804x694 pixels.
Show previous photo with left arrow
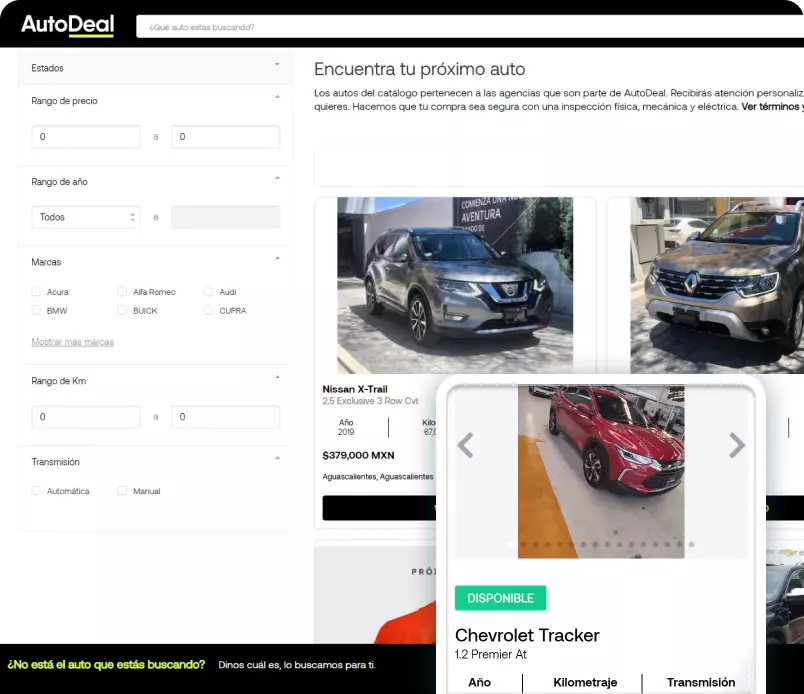[465, 445]
